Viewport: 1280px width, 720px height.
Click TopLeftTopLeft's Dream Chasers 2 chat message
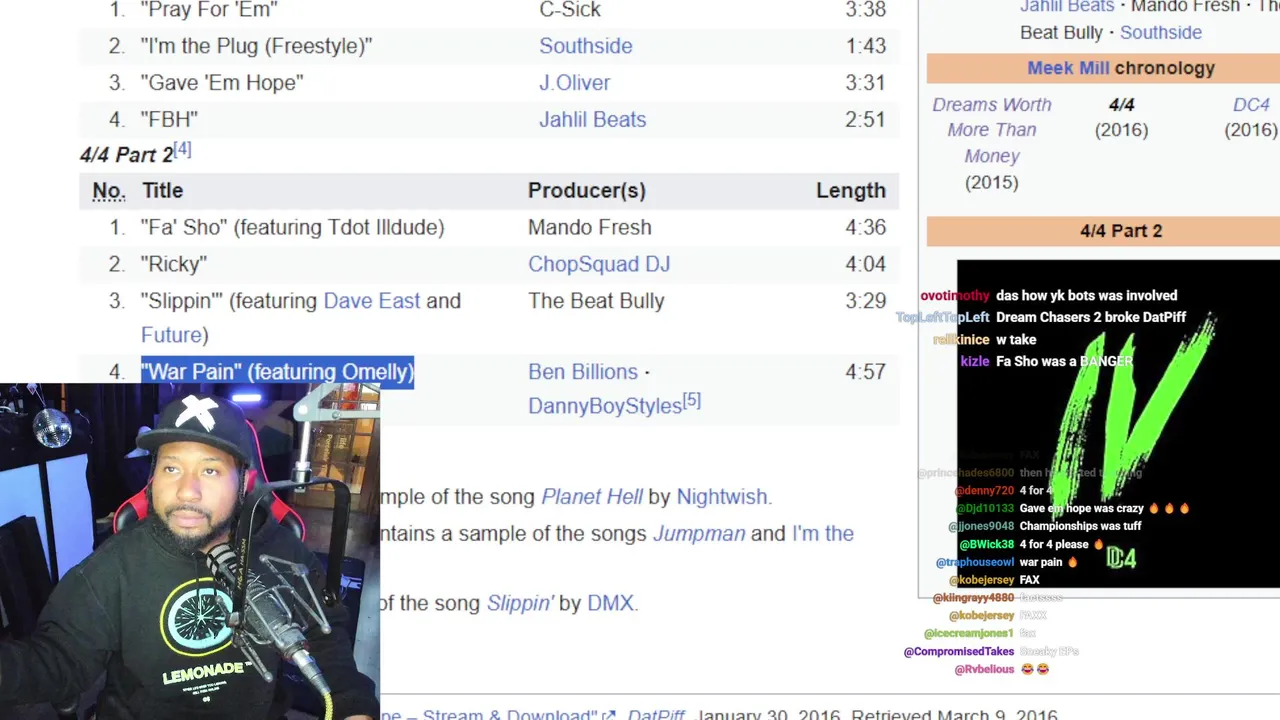click(x=1091, y=318)
